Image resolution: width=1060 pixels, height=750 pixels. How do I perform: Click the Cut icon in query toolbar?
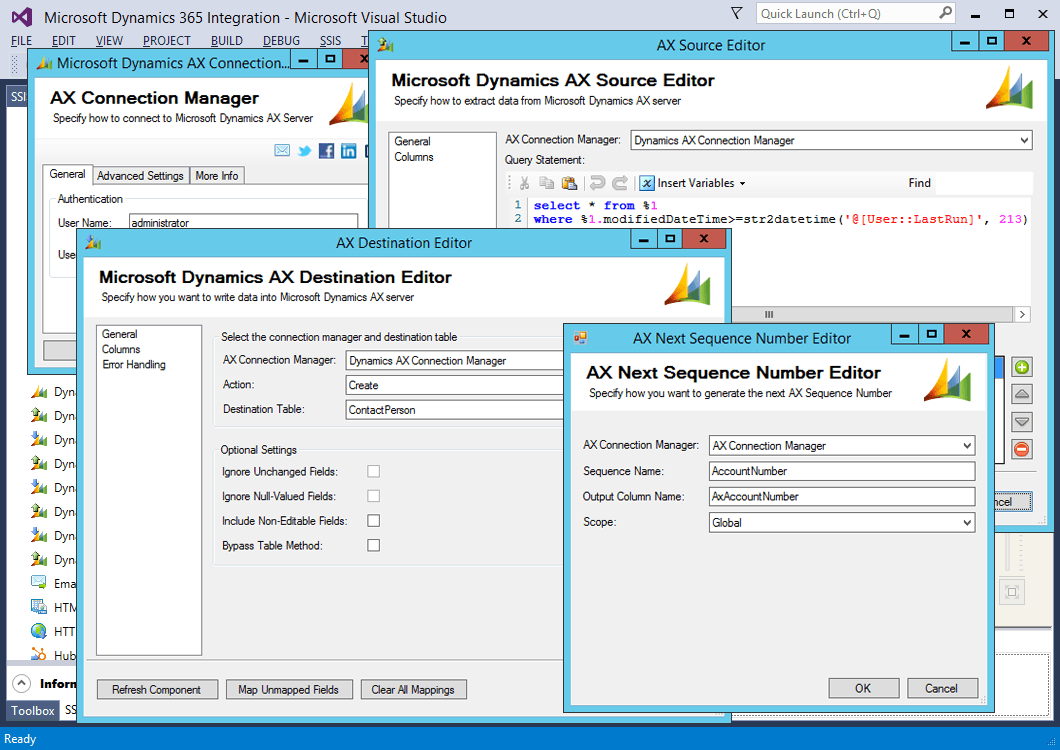pyautogui.click(x=524, y=183)
